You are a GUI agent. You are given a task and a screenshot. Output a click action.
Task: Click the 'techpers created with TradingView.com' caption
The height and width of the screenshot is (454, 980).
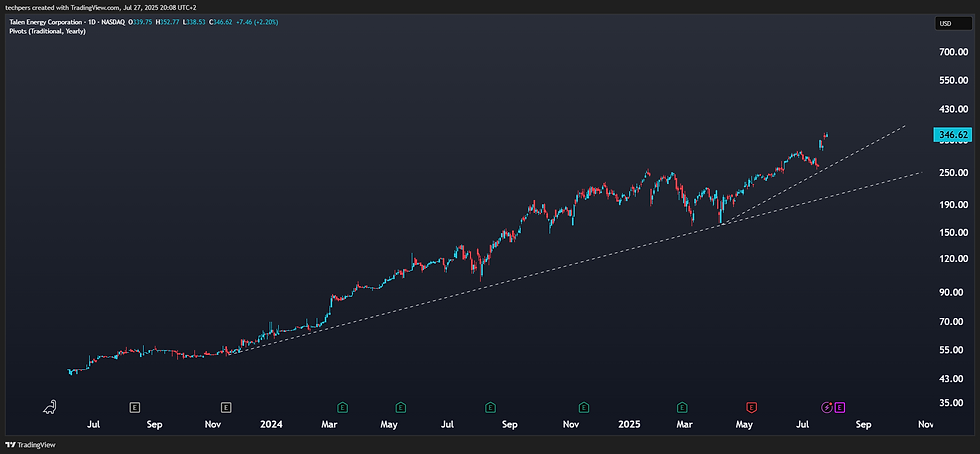point(61,6)
